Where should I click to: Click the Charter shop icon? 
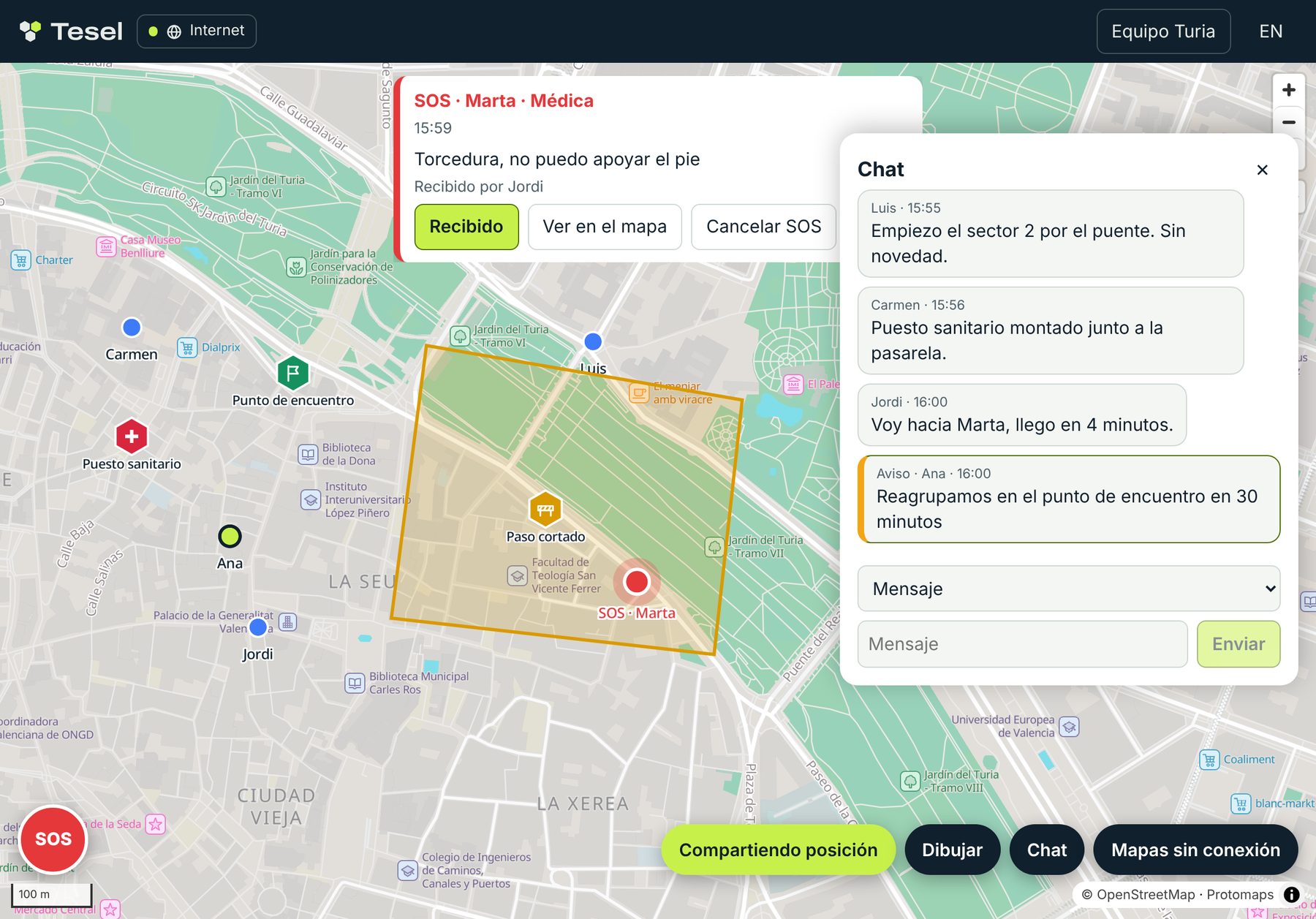(21, 260)
